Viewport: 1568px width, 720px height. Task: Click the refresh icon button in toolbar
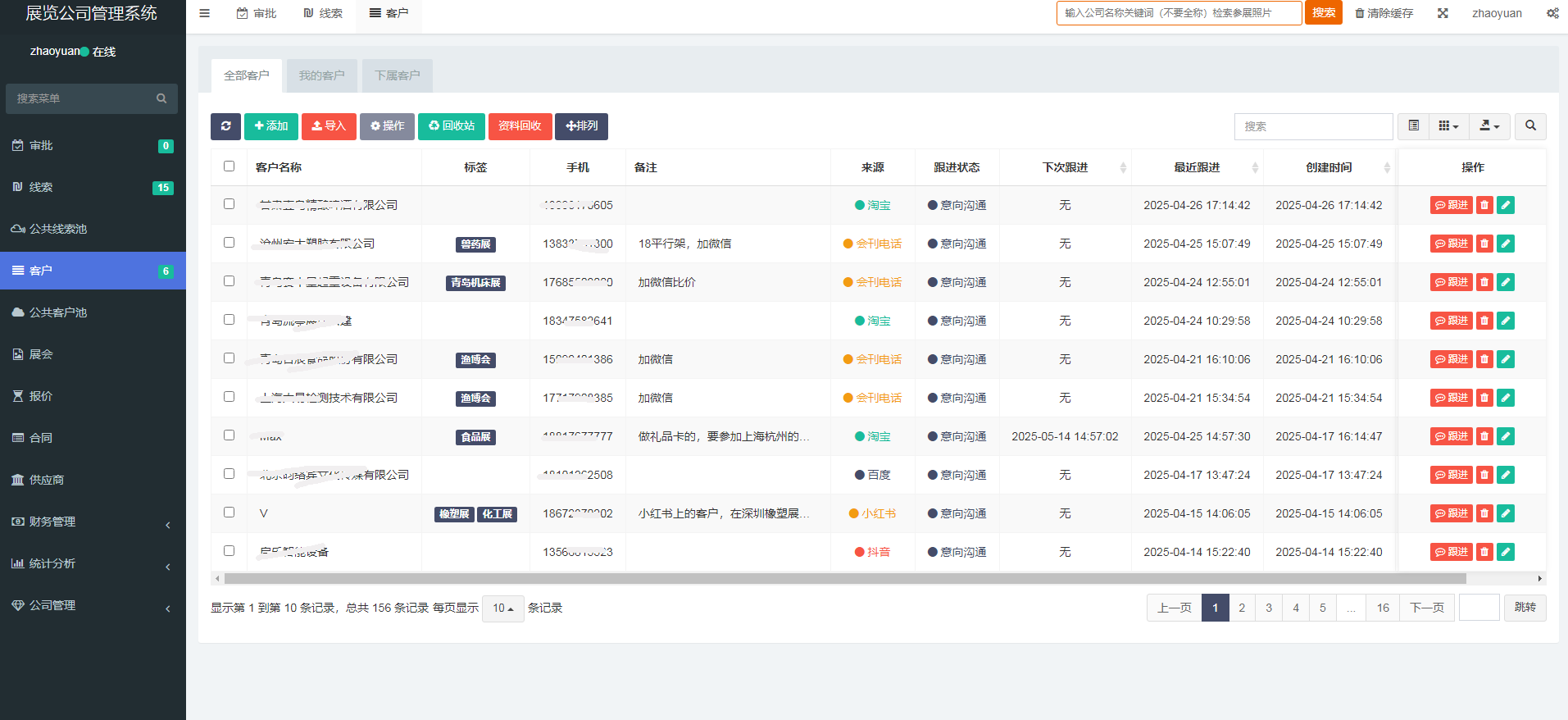[225, 126]
